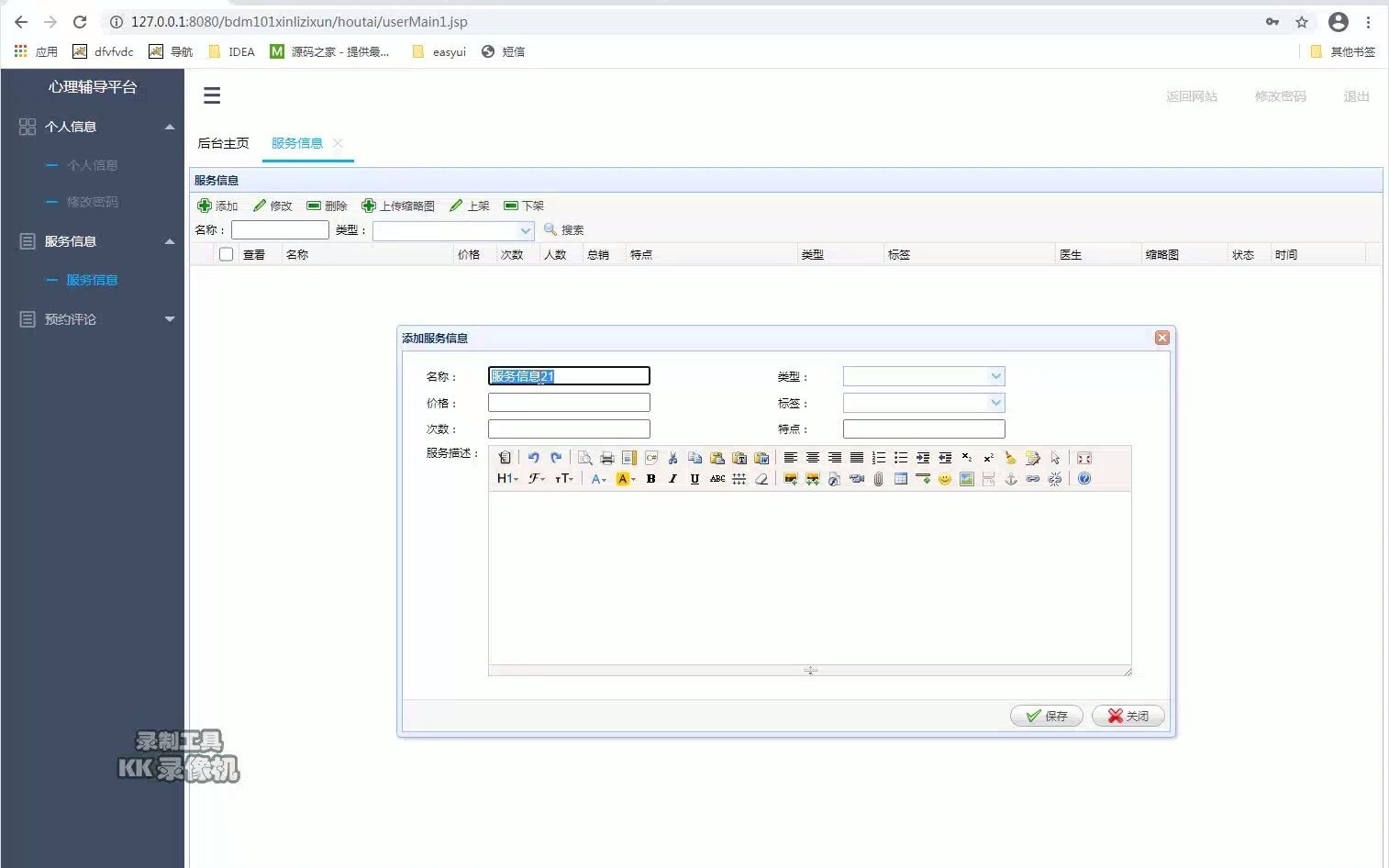Click the 保存 button
This screenshot has height=868, width=1389.
pos(1047,716)
